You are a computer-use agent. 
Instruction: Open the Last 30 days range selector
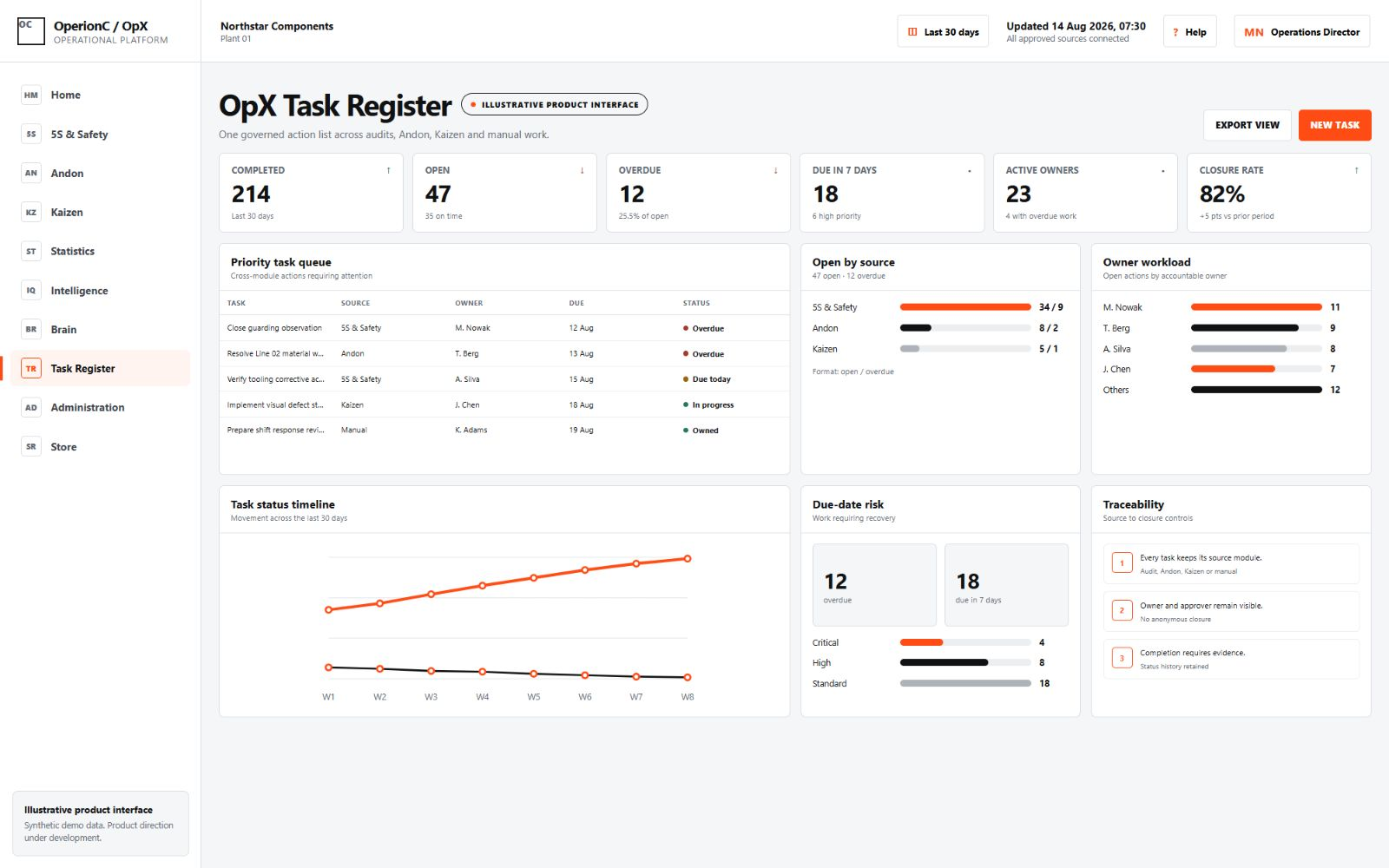(x=943, y=32)
